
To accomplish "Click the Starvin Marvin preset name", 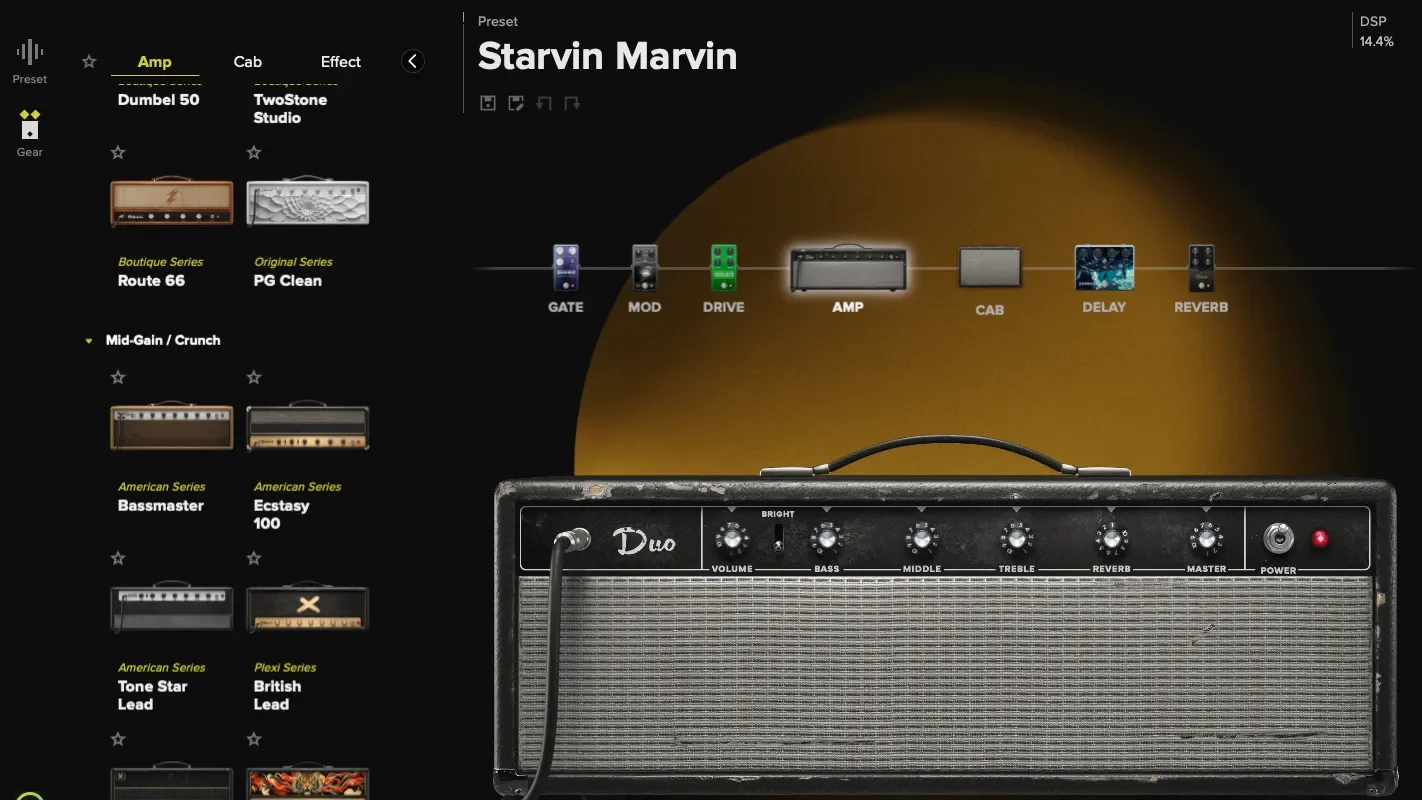I will click(607, 57).
